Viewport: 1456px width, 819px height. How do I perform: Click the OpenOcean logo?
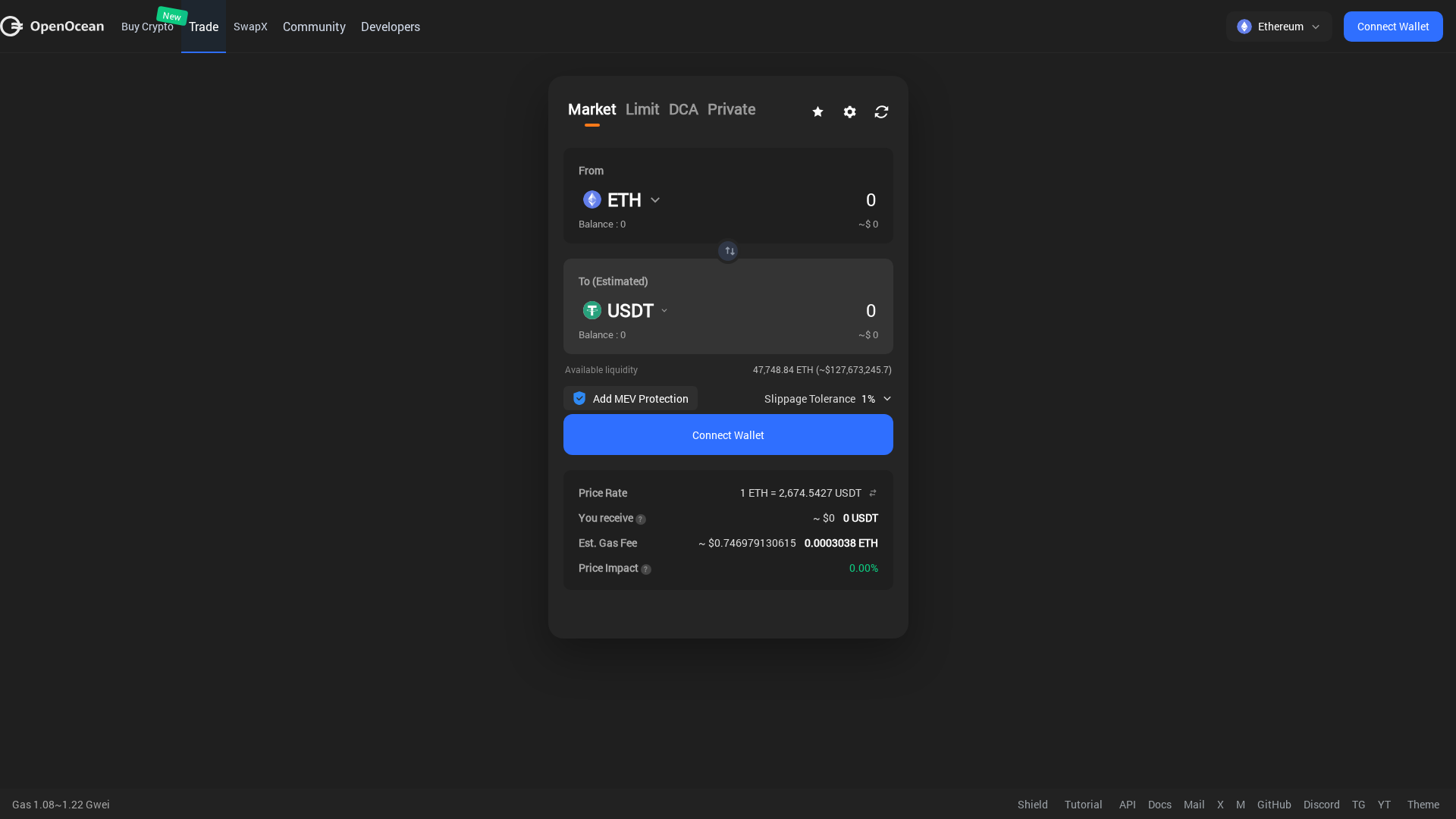52,27
